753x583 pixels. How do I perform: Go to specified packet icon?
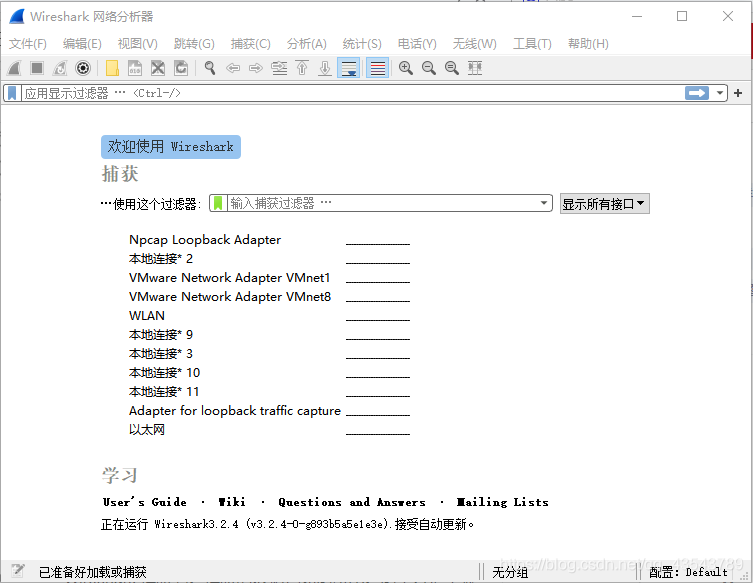pos(279,68)
